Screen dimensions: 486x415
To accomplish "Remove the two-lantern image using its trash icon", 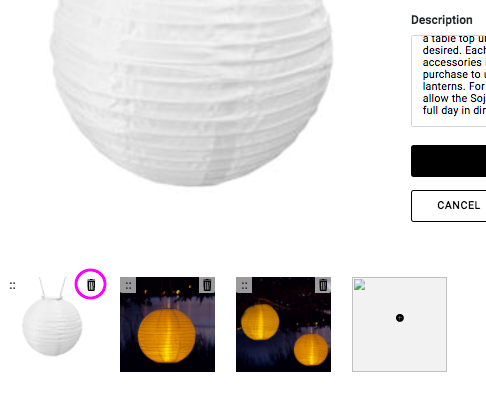I will (x=323, y=285).
